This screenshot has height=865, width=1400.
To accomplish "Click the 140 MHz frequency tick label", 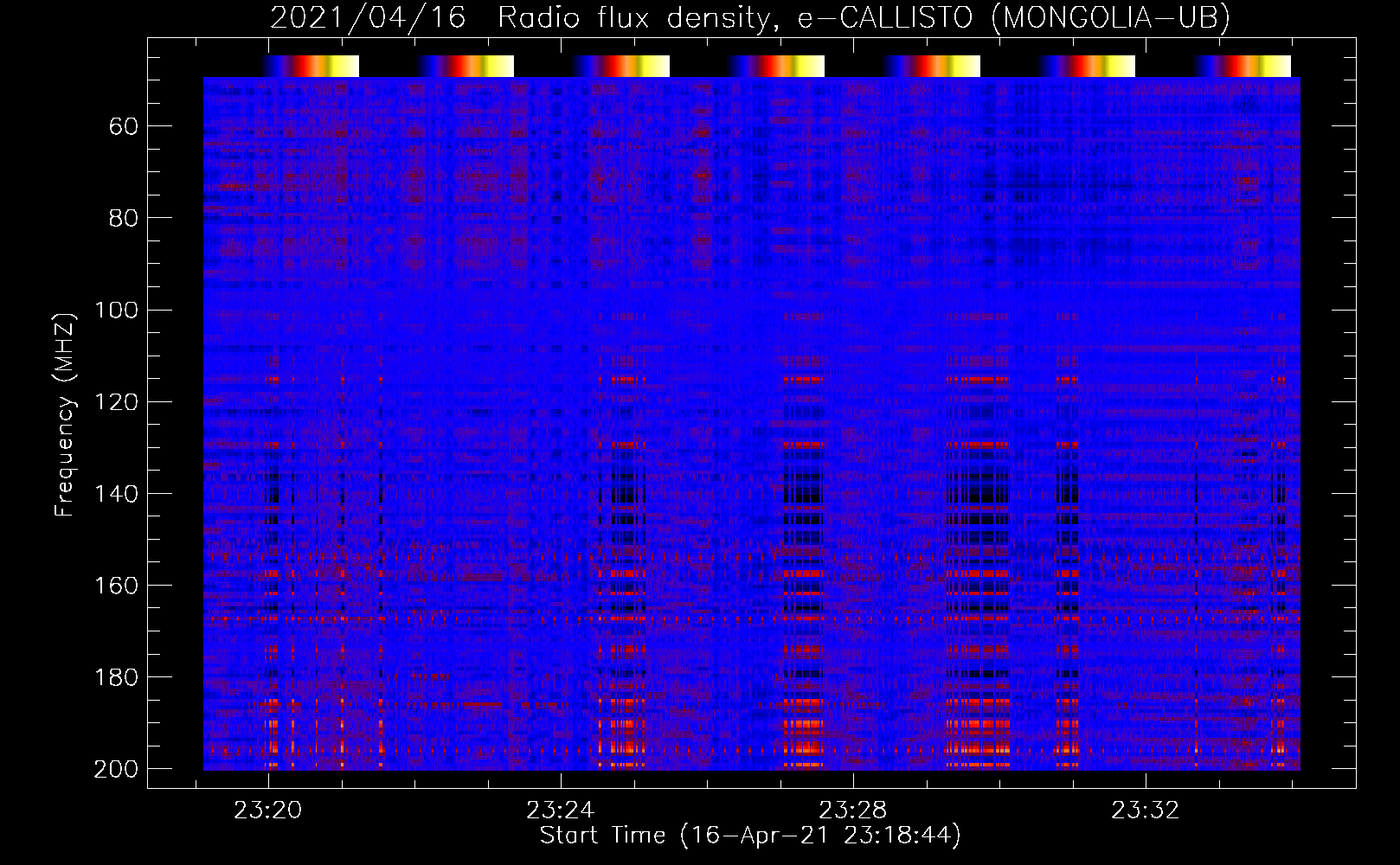I will coord(116,494).
